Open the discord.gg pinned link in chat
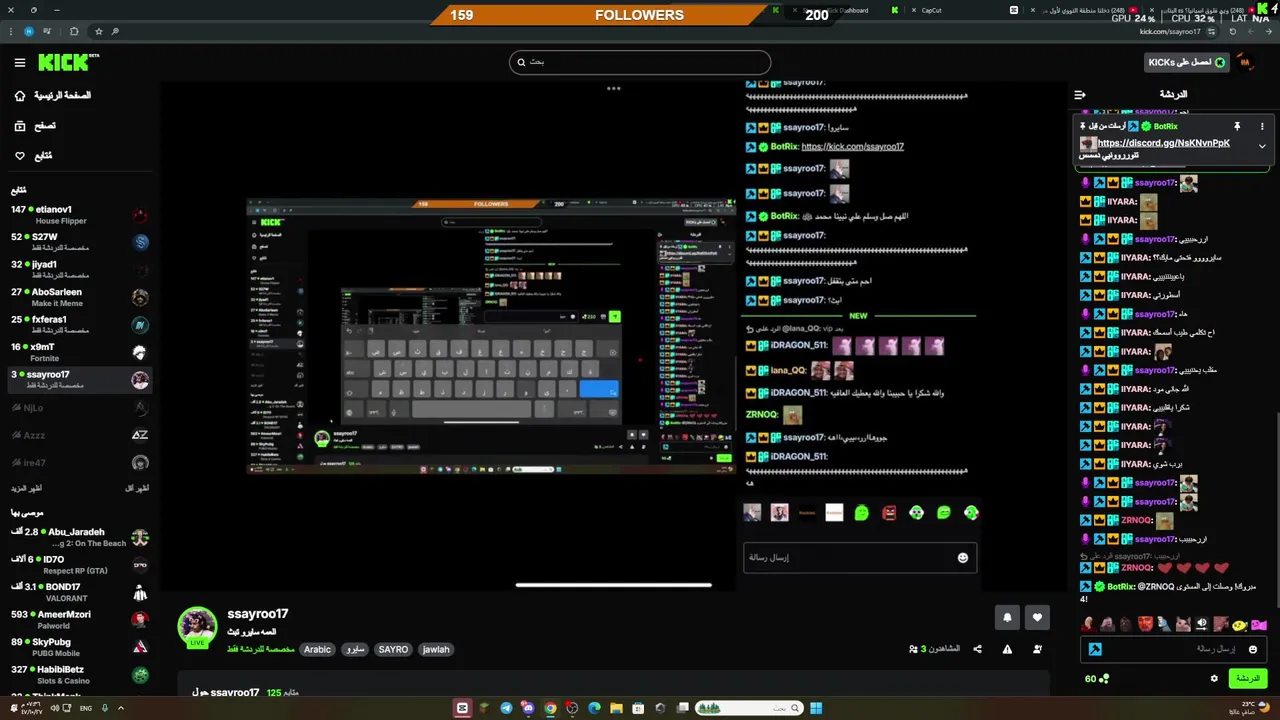The image size is (1280, 720). tap(1163, 143)
